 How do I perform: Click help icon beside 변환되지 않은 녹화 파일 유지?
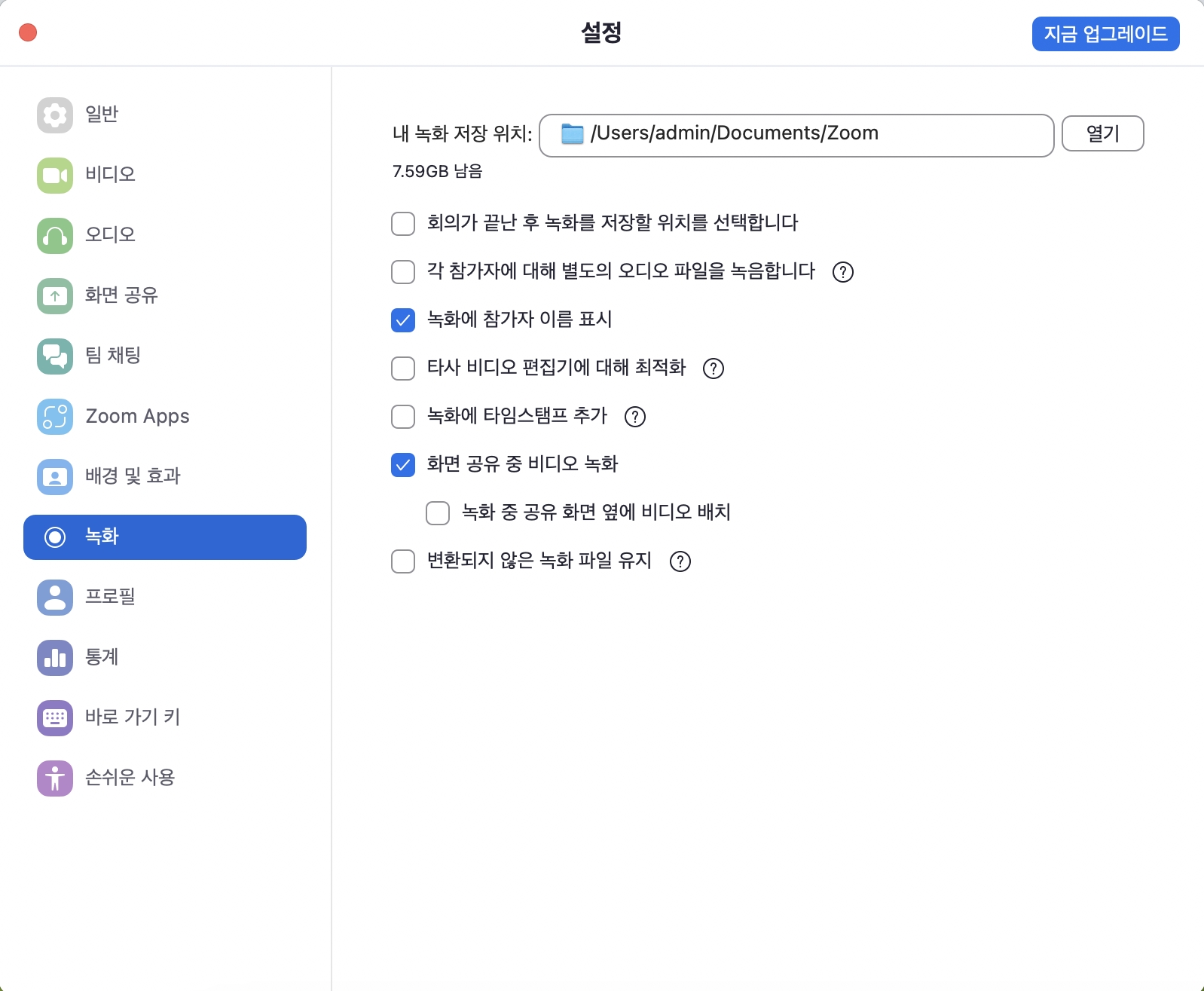coord(680,561)
